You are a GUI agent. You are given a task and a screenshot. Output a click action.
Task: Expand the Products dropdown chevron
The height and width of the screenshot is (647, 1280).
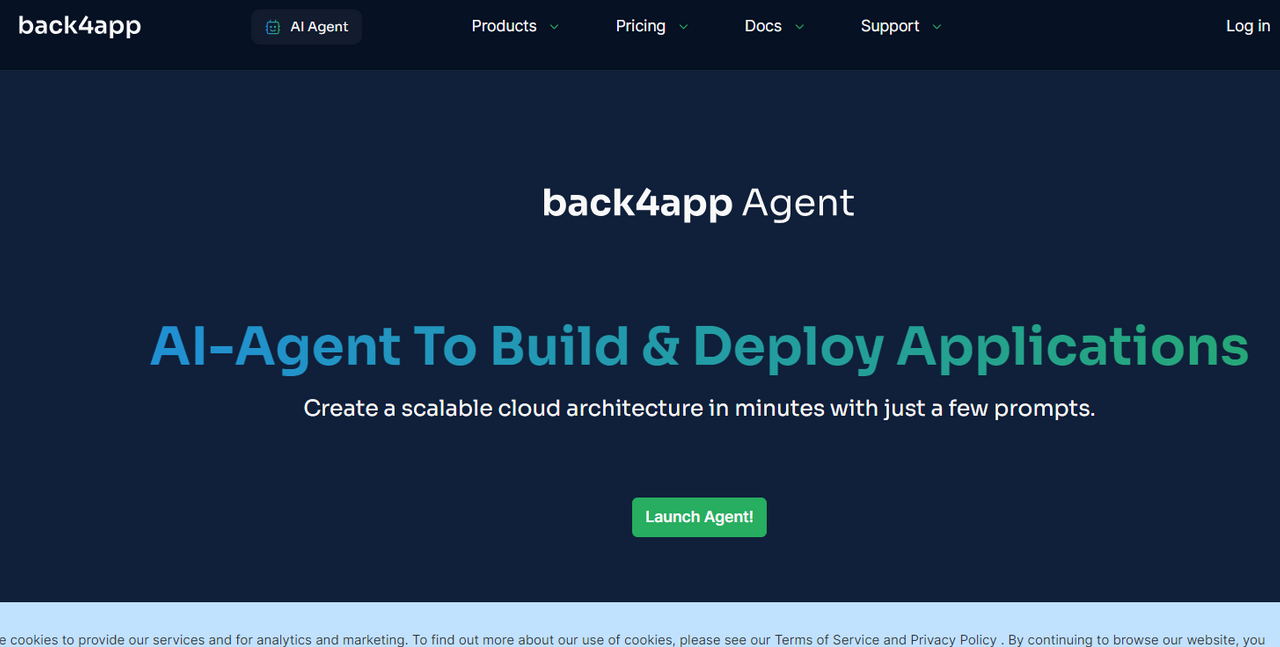(554, 27)
